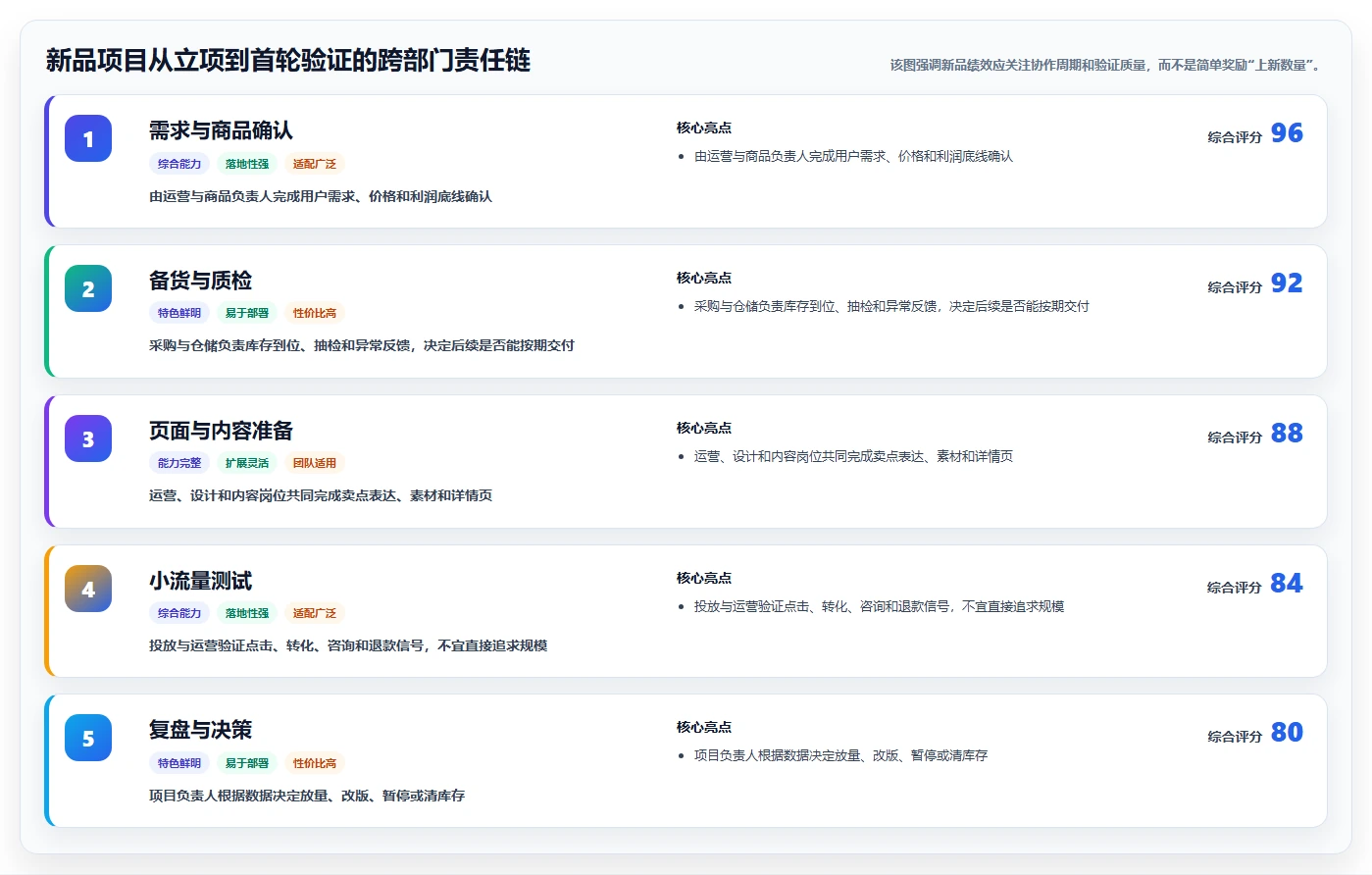Viewport: 1372px width, 875px height.
Task: Click 综合评分 label beside score 84
Action: (x=1235, y=588)
